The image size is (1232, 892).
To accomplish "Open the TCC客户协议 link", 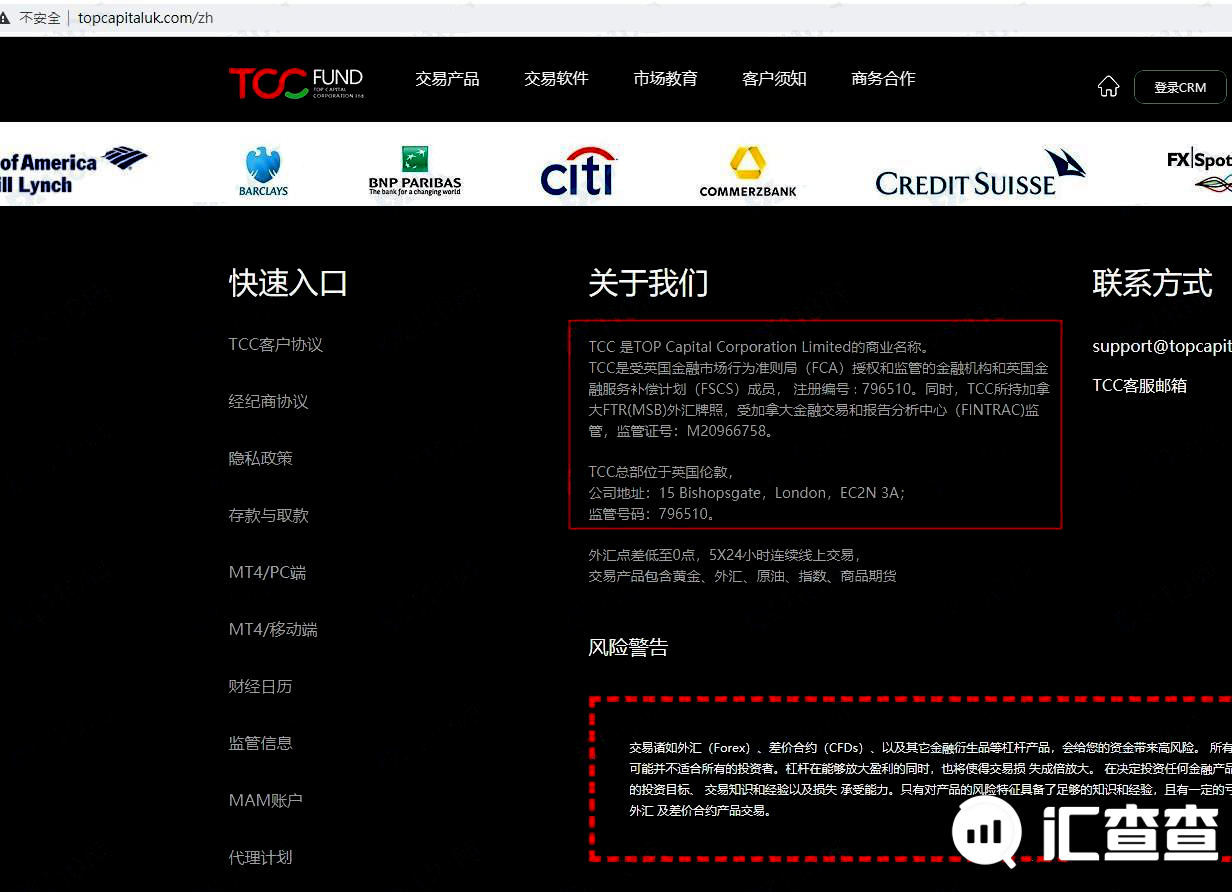I will (x=276, y=344).
